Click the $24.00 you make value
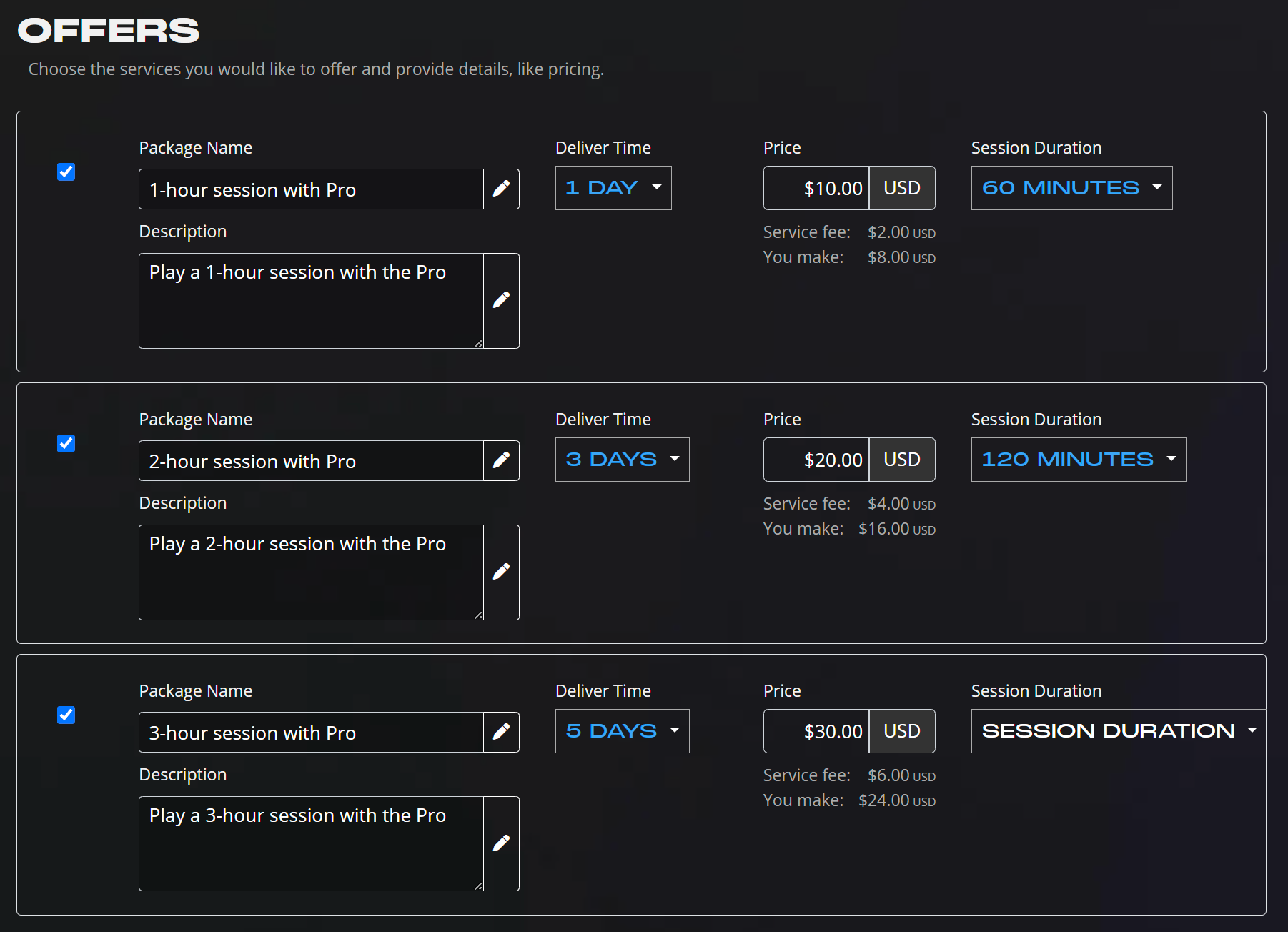Screen dimensions: 1288x932 pos(897,800)
